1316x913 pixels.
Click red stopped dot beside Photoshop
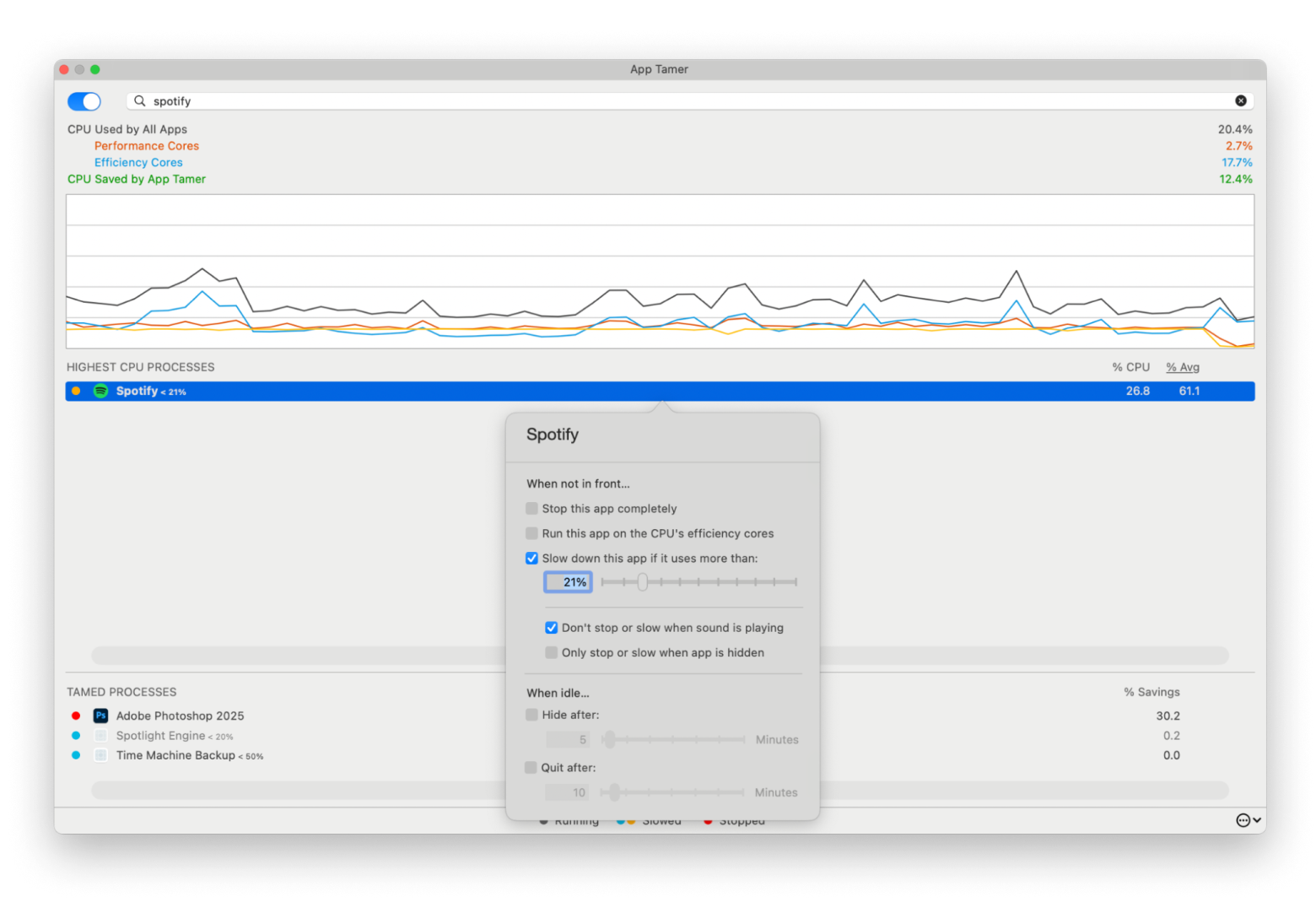76,716
